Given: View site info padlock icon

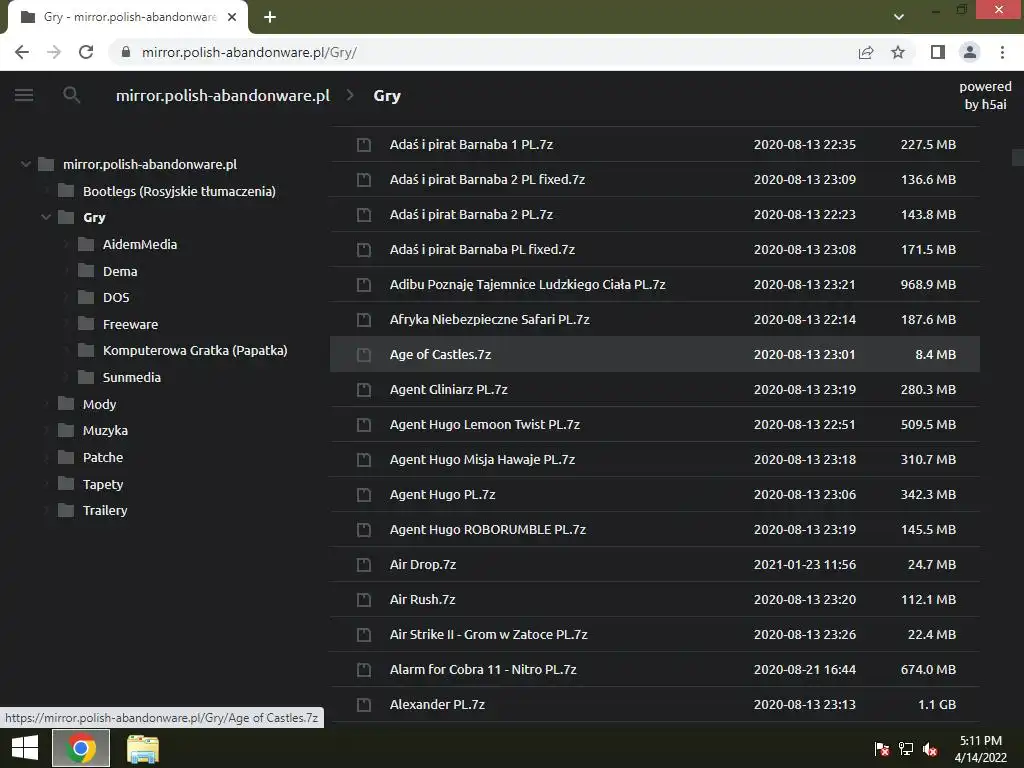Looking at the screenshot, I should 126,52.
